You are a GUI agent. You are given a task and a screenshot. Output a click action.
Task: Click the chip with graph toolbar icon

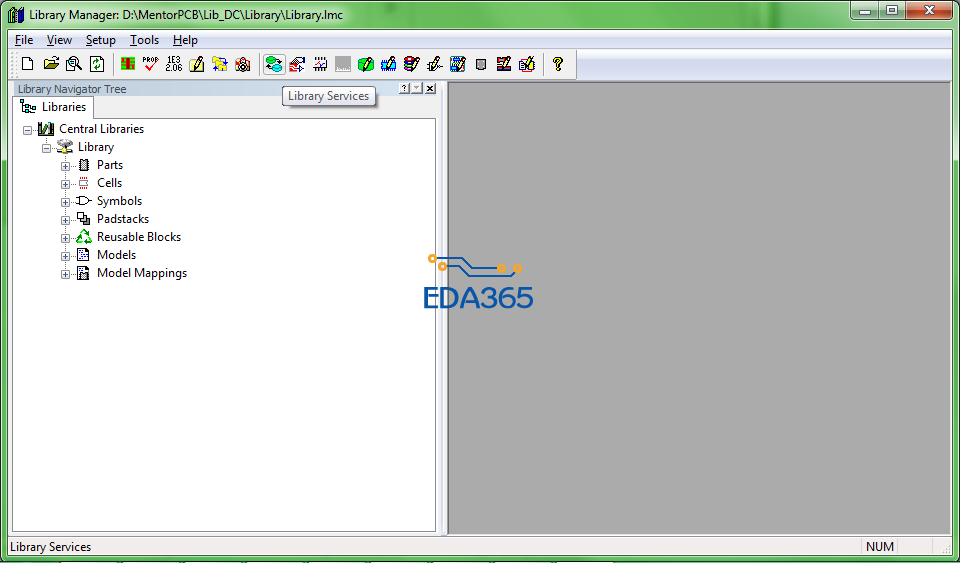(x=320, y=64)
